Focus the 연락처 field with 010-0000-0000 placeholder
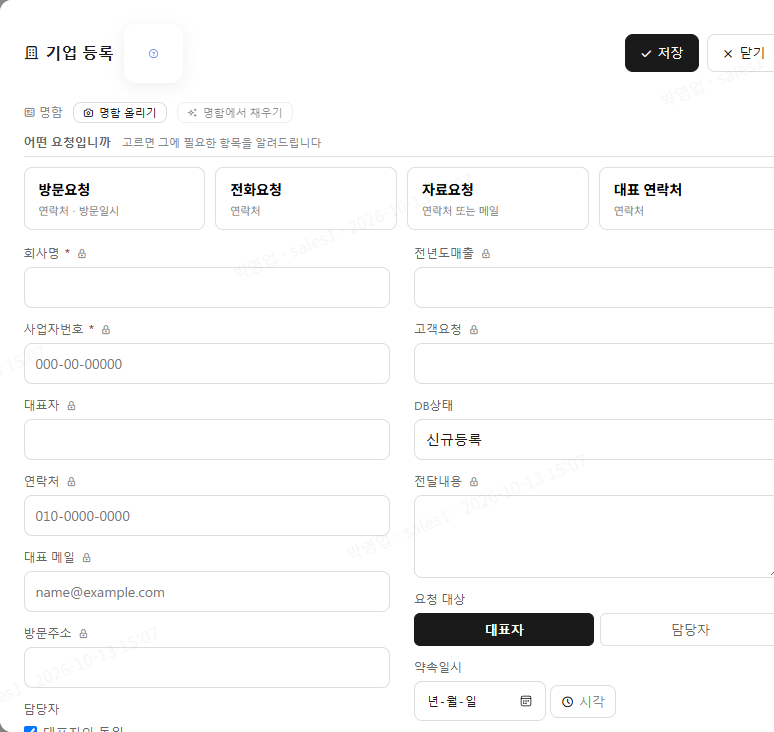The height and width of the screenshot is (732, 774). 207,516
